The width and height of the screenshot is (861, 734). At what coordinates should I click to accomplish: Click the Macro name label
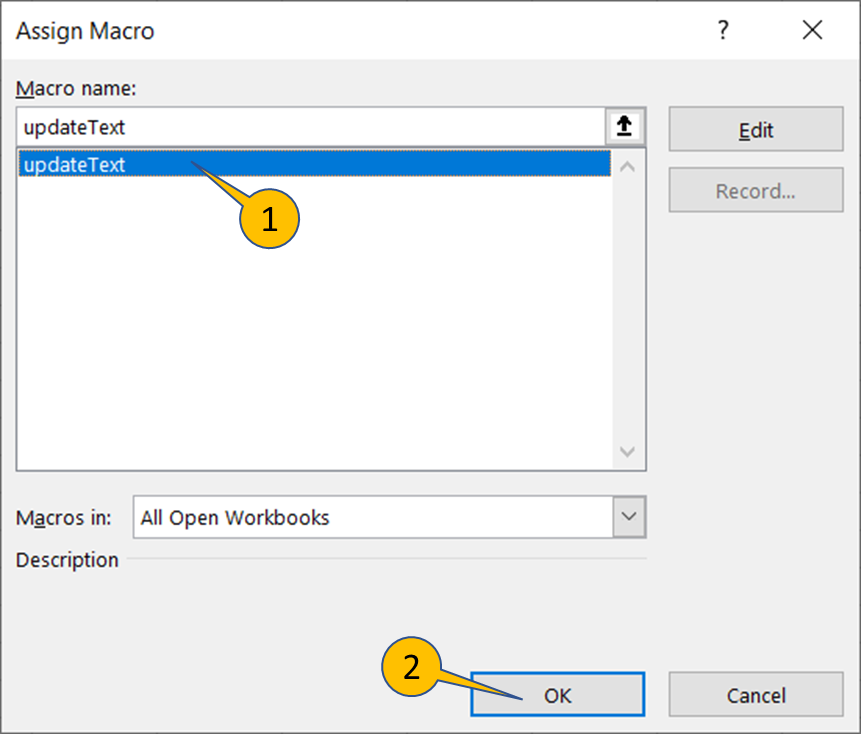point(76,88)
